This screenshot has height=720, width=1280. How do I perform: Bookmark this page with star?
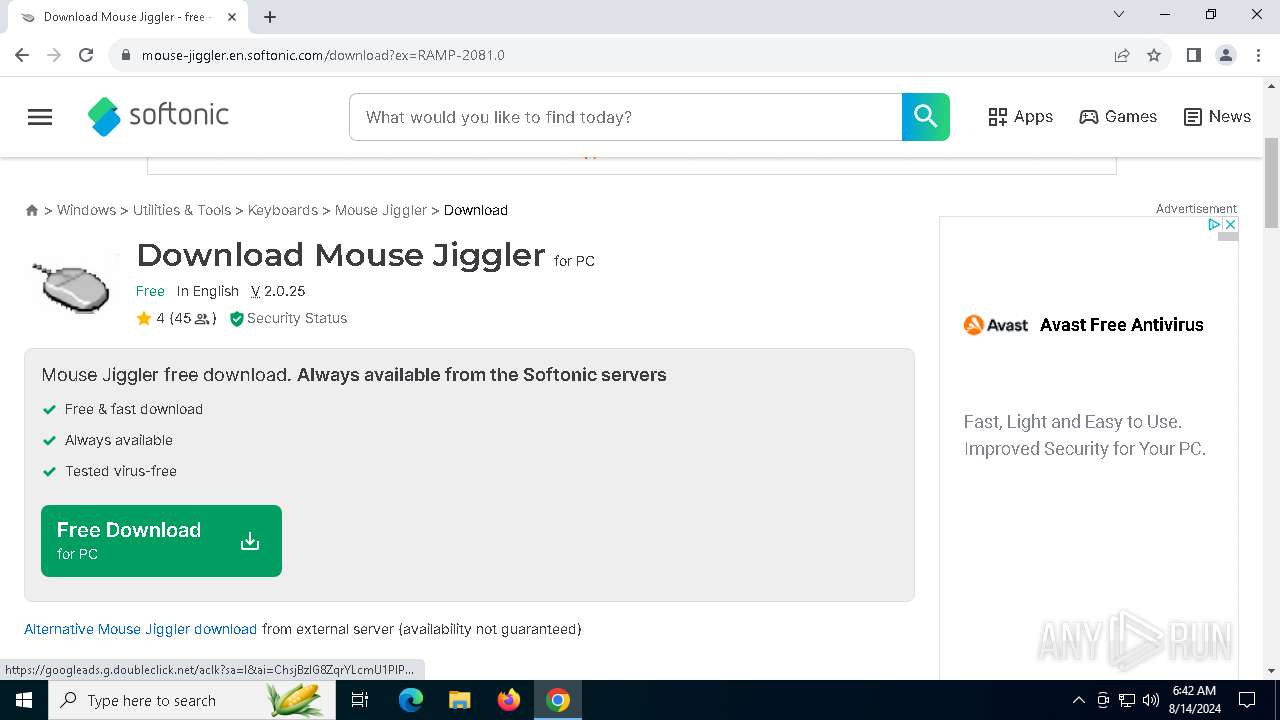tap(1154, 55)
